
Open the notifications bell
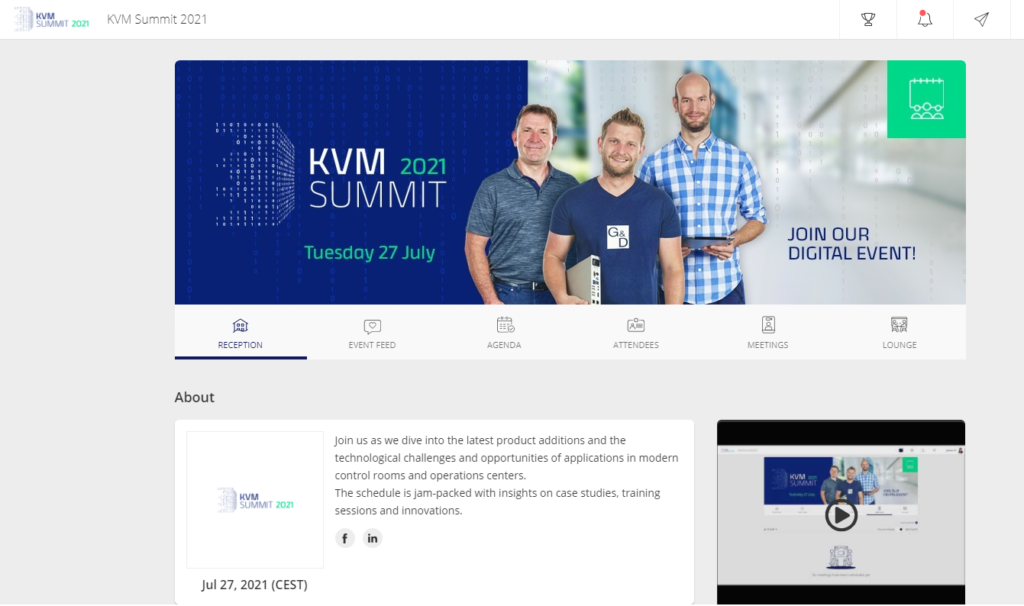point(925,19)
